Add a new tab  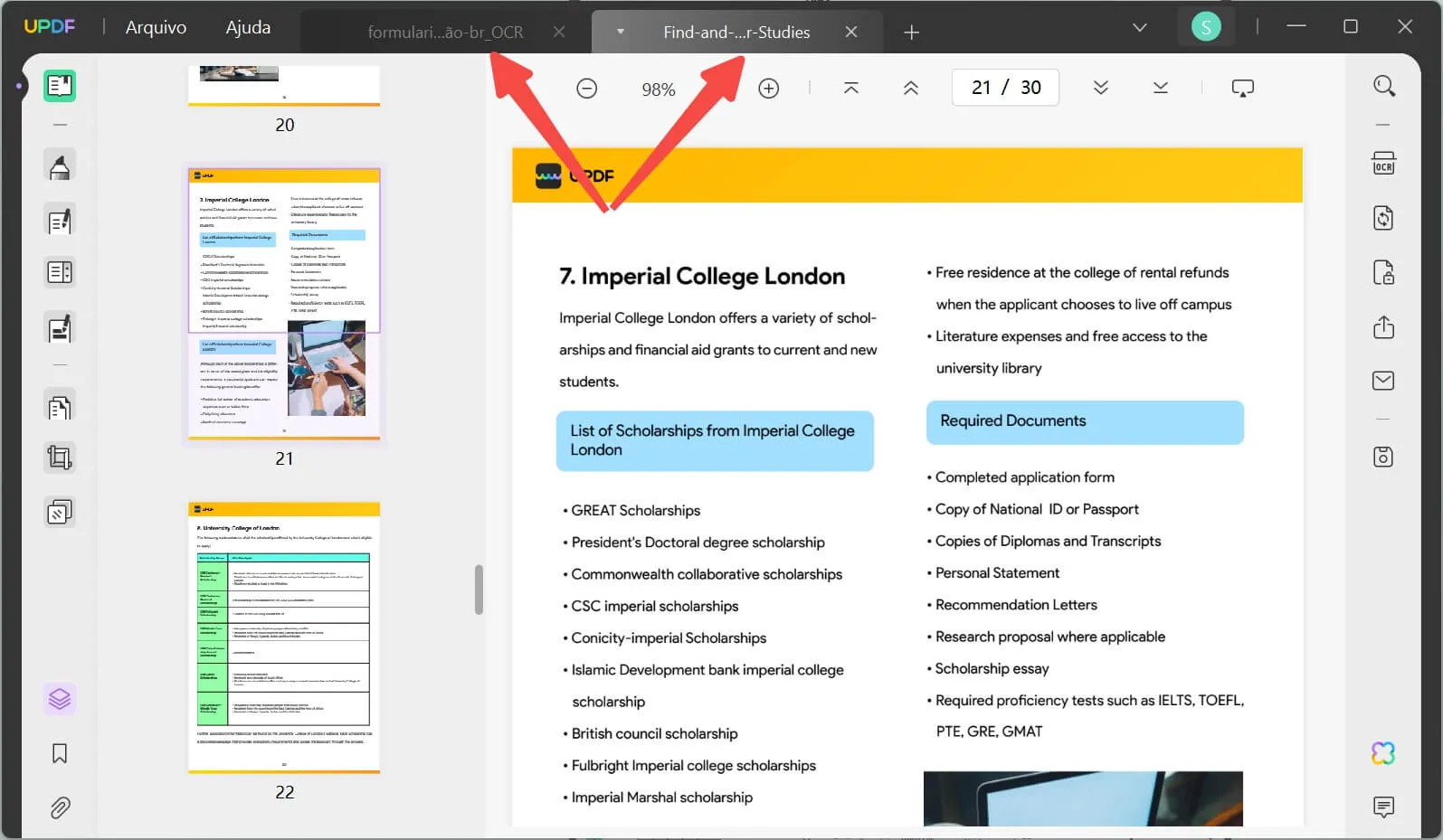[x=912, y=33]
